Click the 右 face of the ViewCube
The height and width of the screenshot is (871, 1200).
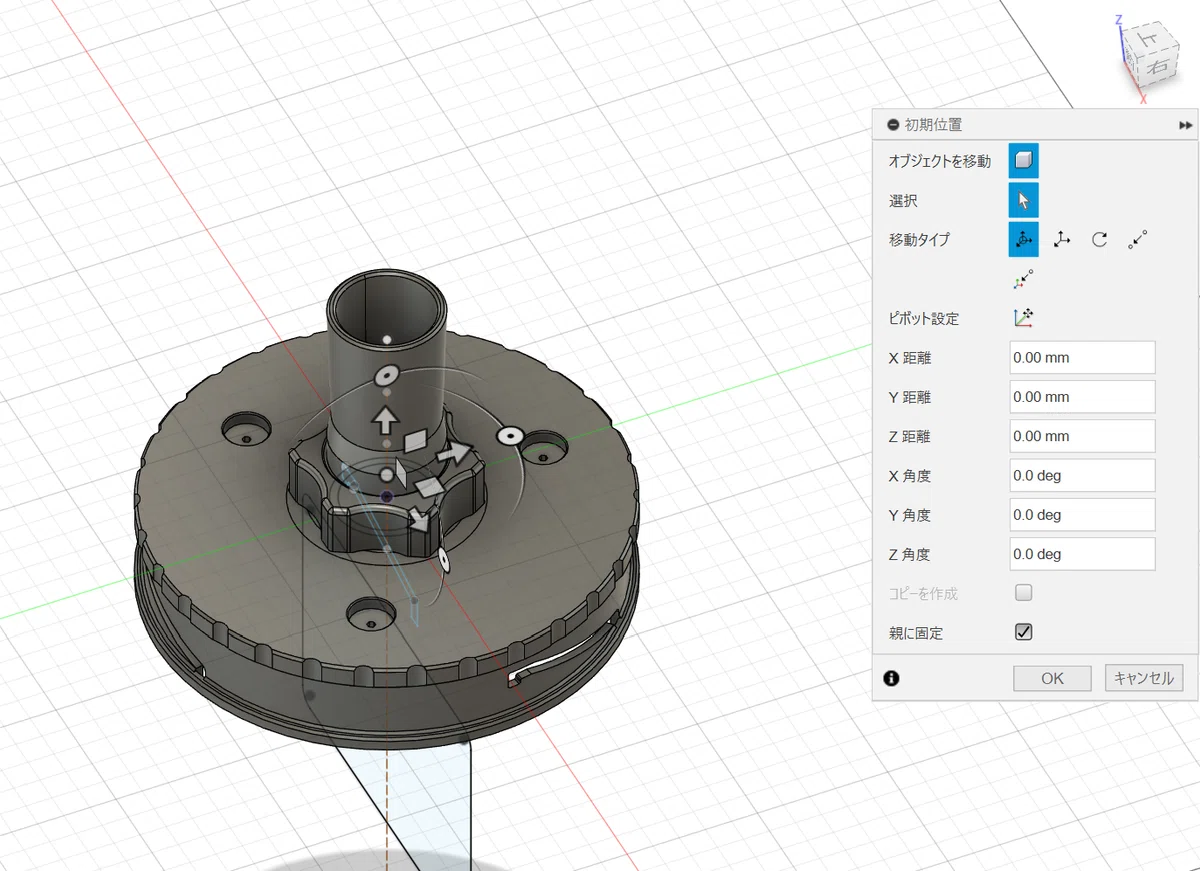1158,68
